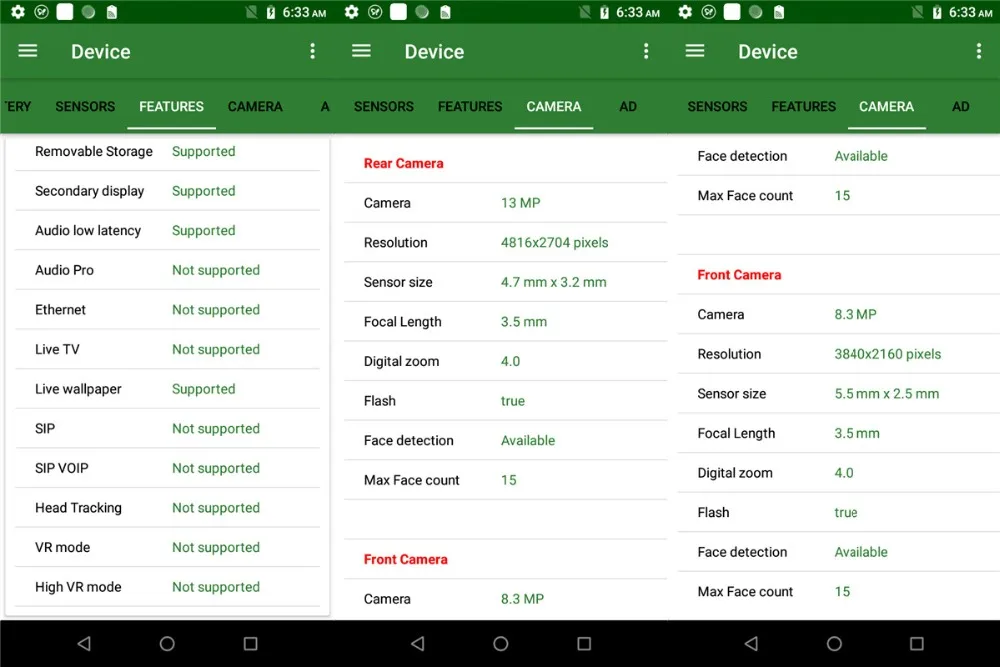Open overflow menu on the Rear Camera screen
Screen dimensions: 1000x667
point(646,51)
